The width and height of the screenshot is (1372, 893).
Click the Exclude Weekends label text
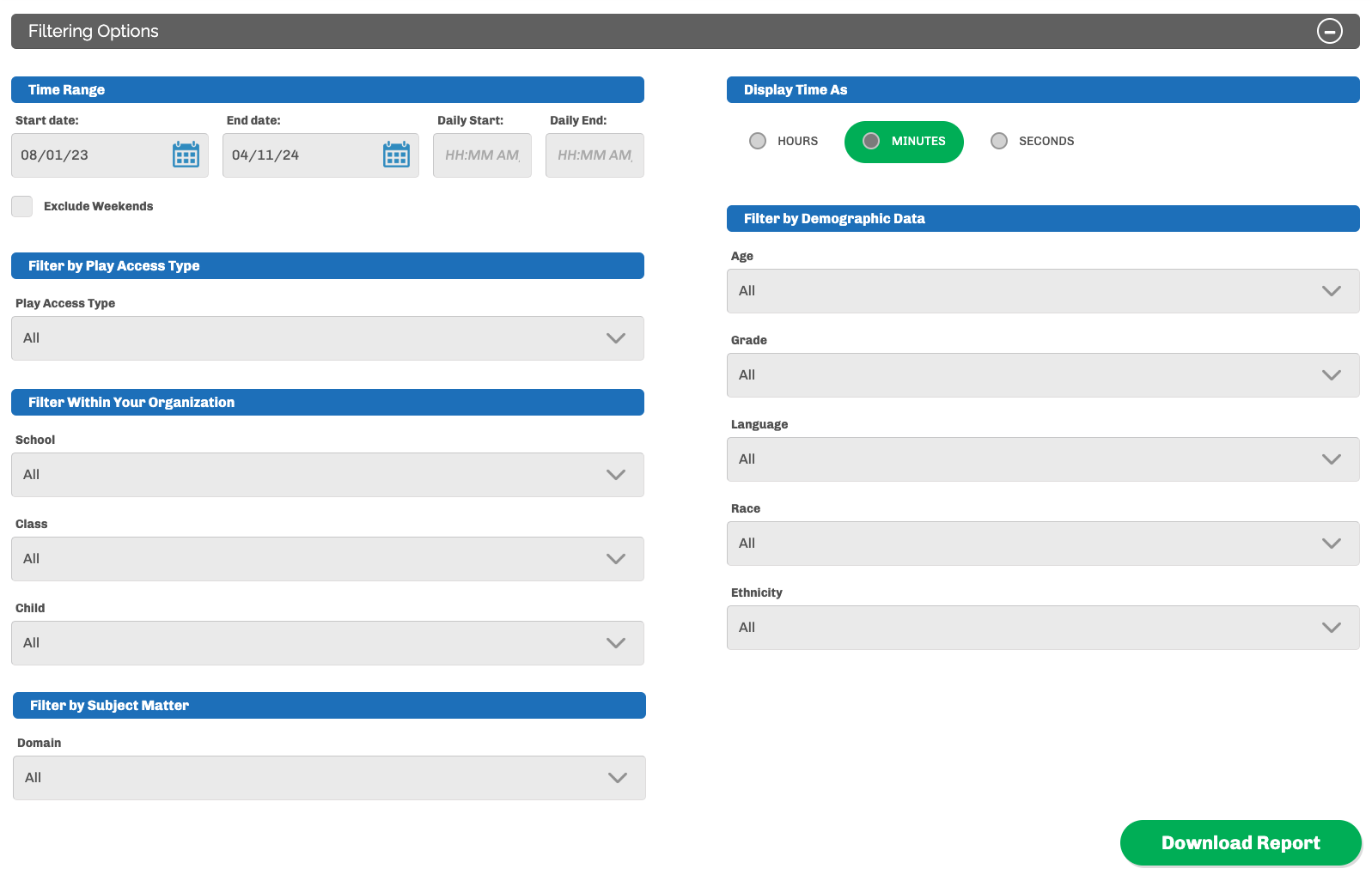point(99,206)
